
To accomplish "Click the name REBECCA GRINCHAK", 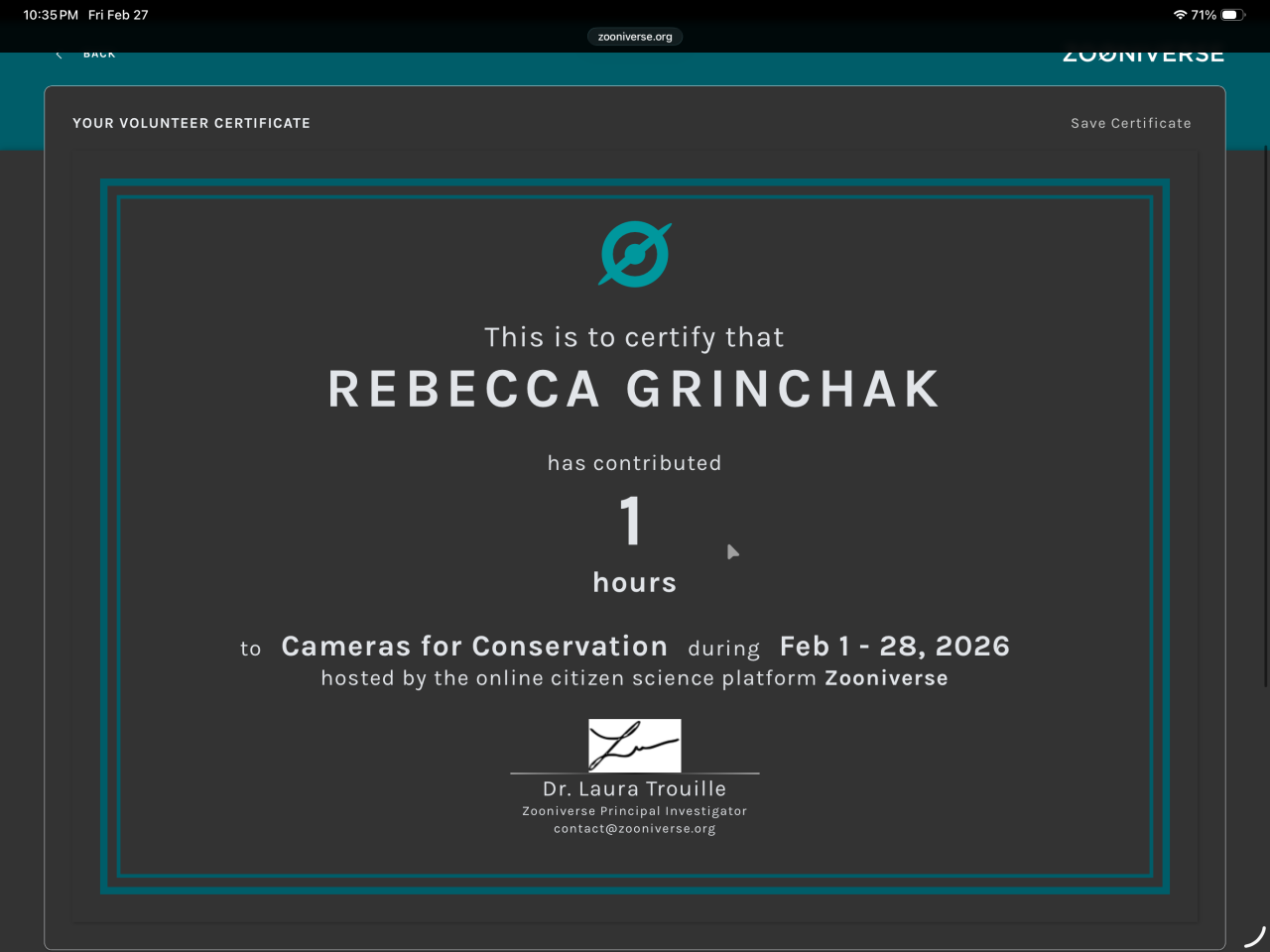I will 634,389.
